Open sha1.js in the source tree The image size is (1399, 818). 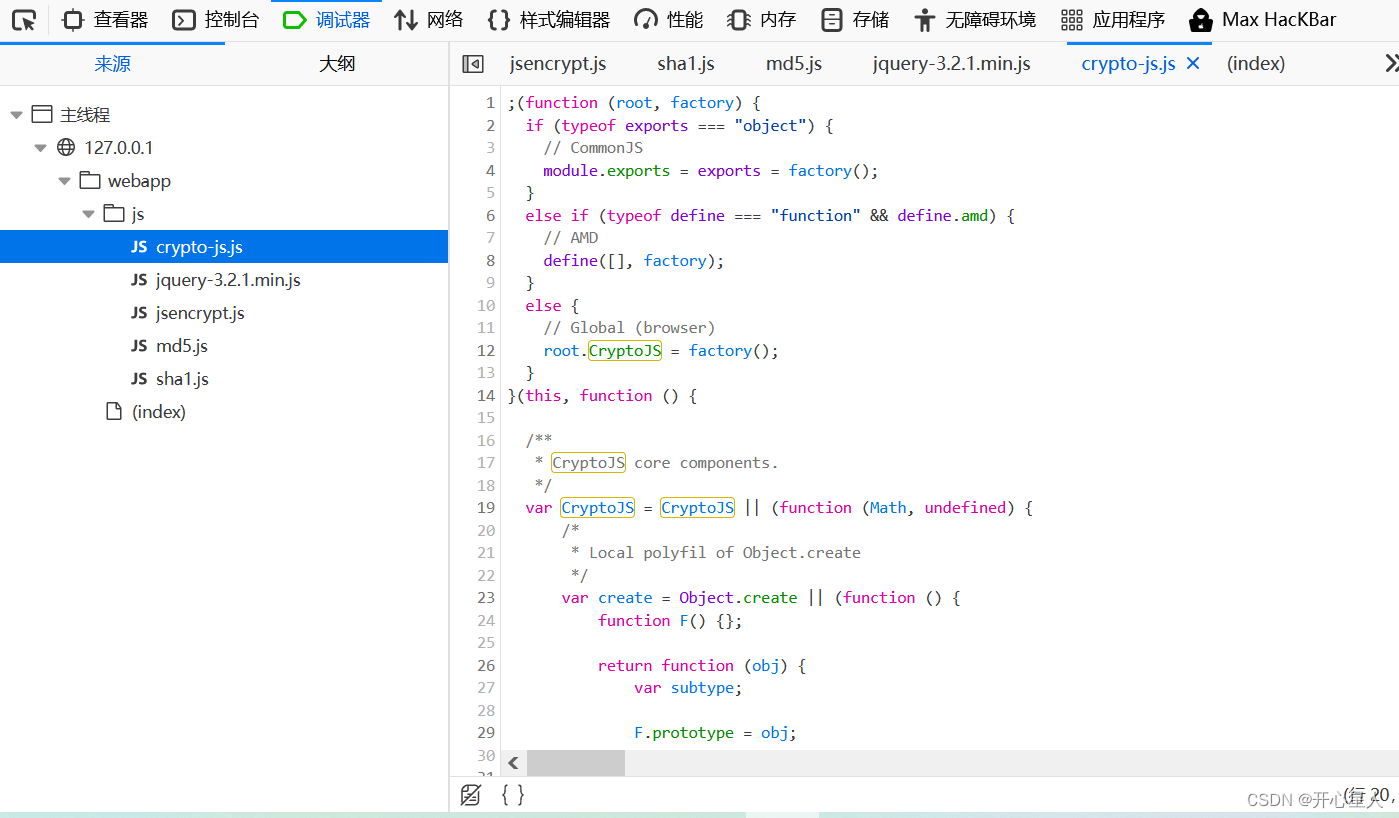(x=224, y=379)
